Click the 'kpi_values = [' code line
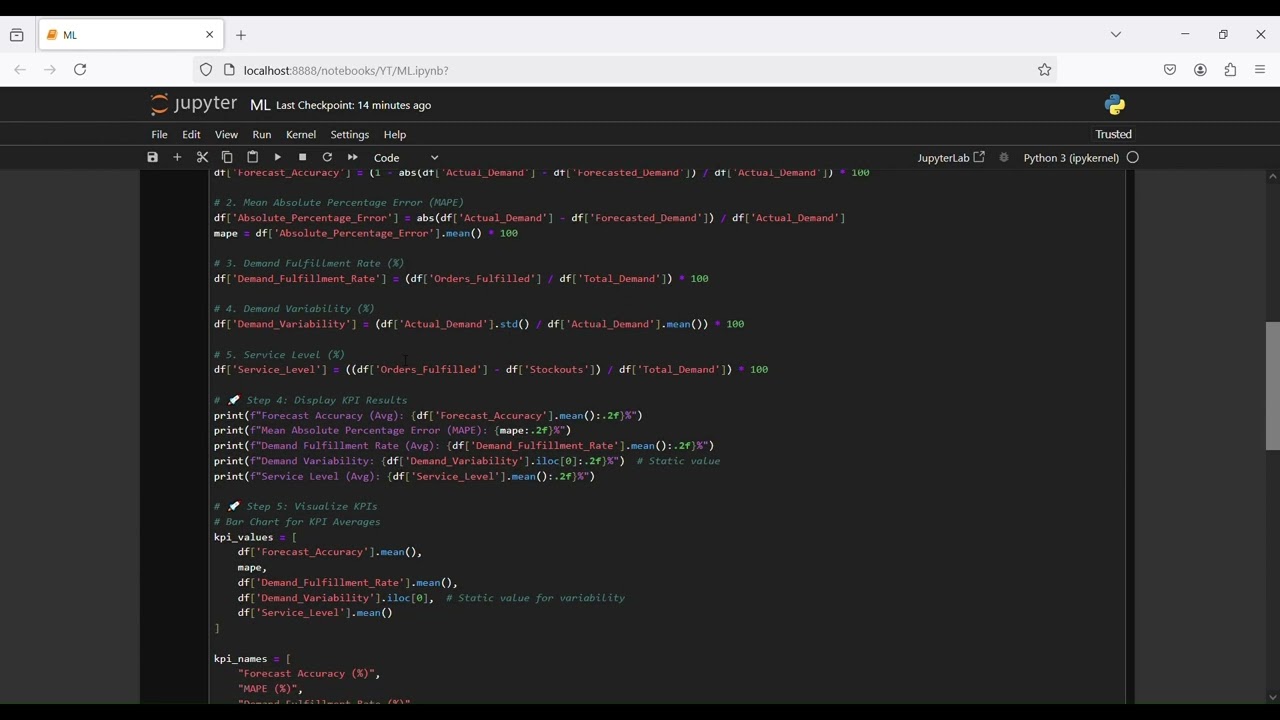1280x720 pixels. (255, 538)
